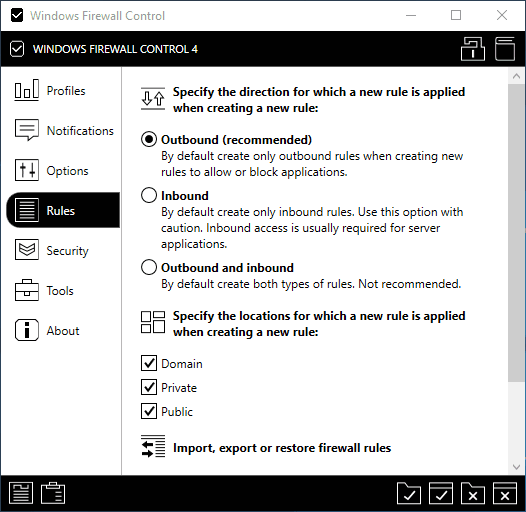The height and width of the screenshot is (512, 526).
Task: Click the clipboard log icon in bottom bar
Action: coord(53,493)
